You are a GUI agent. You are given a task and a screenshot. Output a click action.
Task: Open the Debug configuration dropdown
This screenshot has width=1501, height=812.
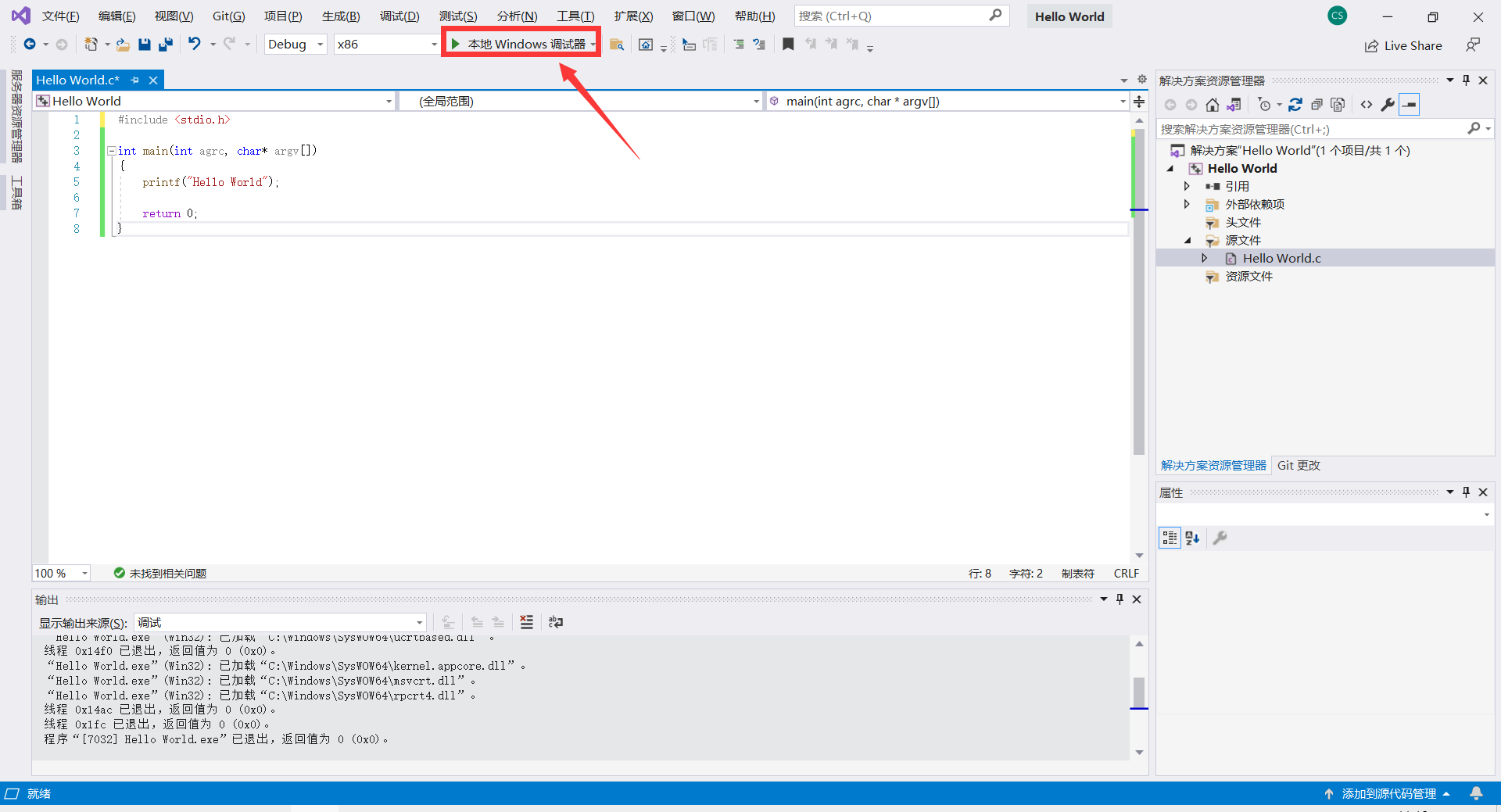click(321, 44)
